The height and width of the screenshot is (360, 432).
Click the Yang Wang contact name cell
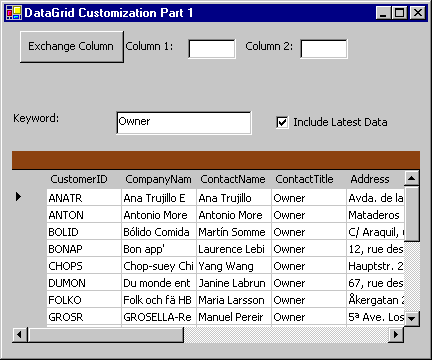click(234, 266)
